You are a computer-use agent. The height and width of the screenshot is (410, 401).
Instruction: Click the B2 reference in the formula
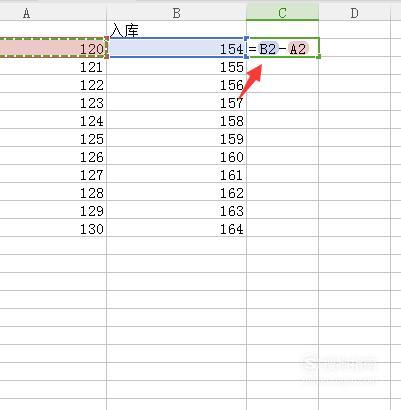(268, 49)
